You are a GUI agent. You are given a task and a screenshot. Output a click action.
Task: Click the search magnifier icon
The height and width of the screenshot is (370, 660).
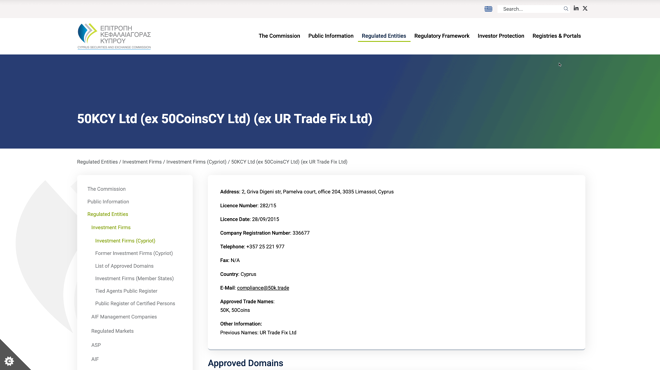point(566,9)
